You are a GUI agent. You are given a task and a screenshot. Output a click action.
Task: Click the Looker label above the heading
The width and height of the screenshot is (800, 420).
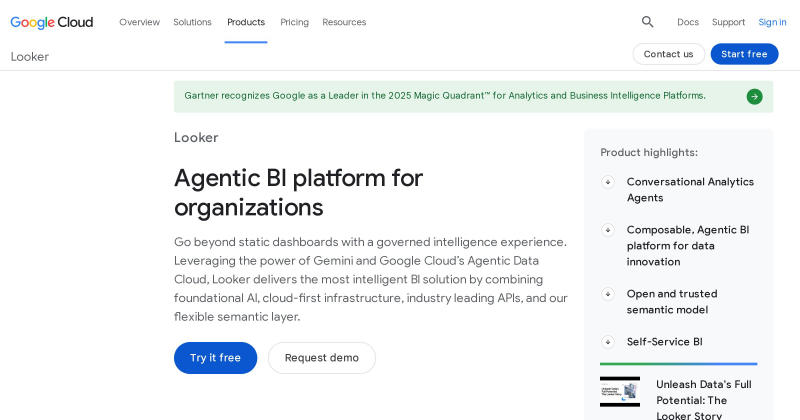pos(196,137)
